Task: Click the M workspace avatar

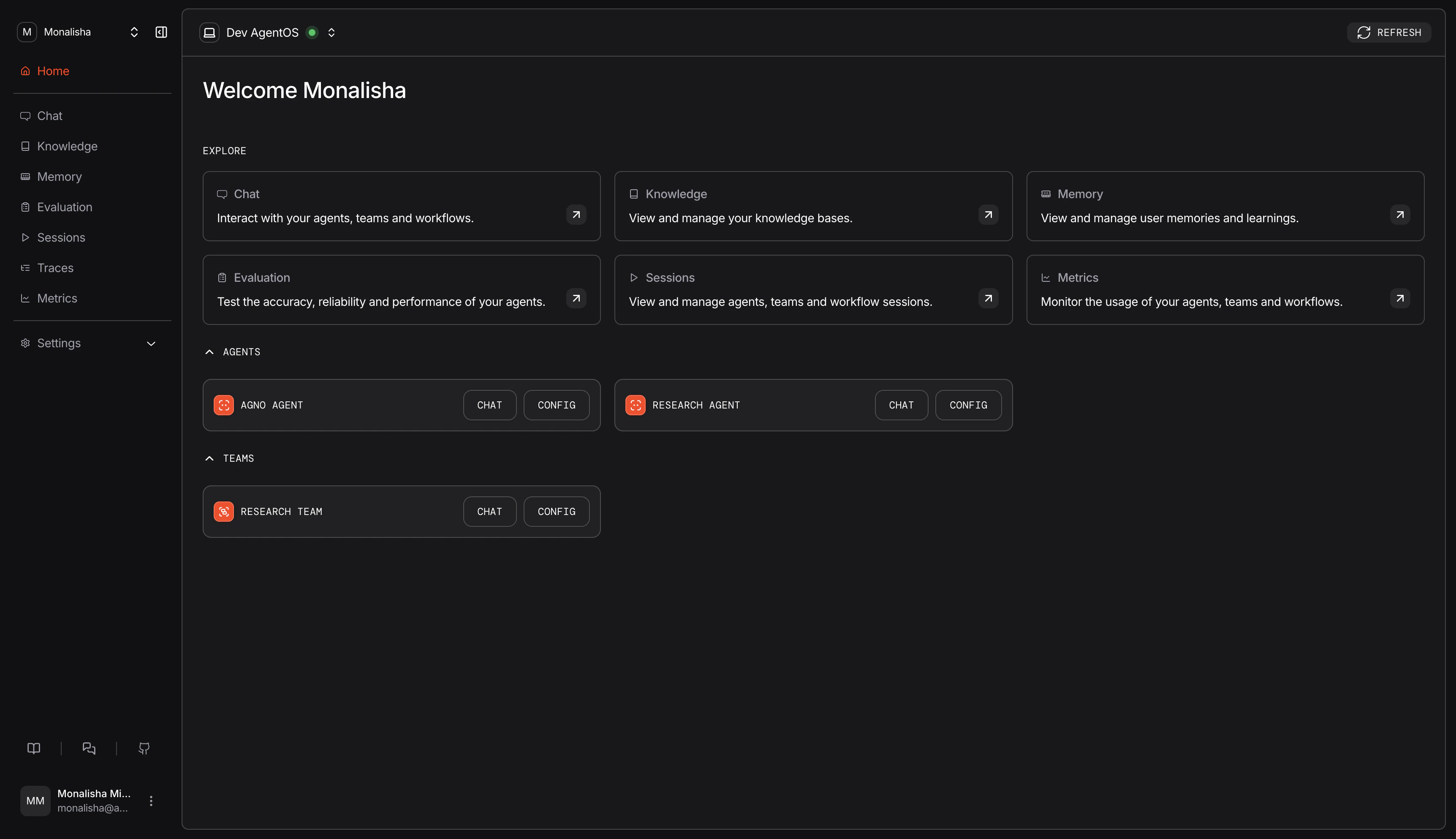Action: tap(27, 32)
